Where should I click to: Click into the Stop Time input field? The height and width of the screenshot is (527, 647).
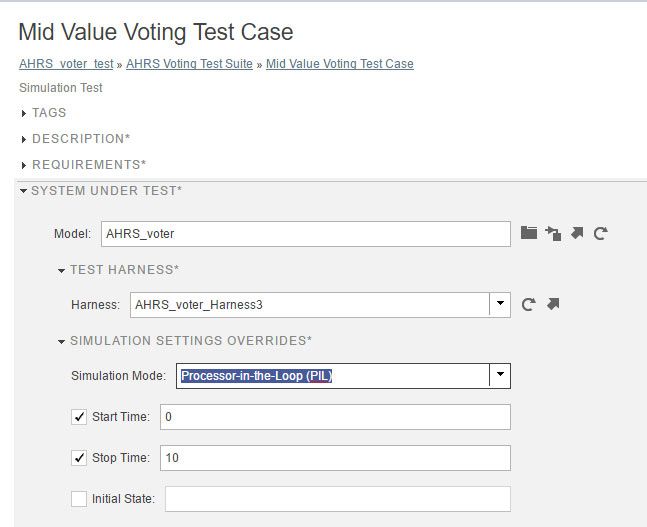(335, 458)
